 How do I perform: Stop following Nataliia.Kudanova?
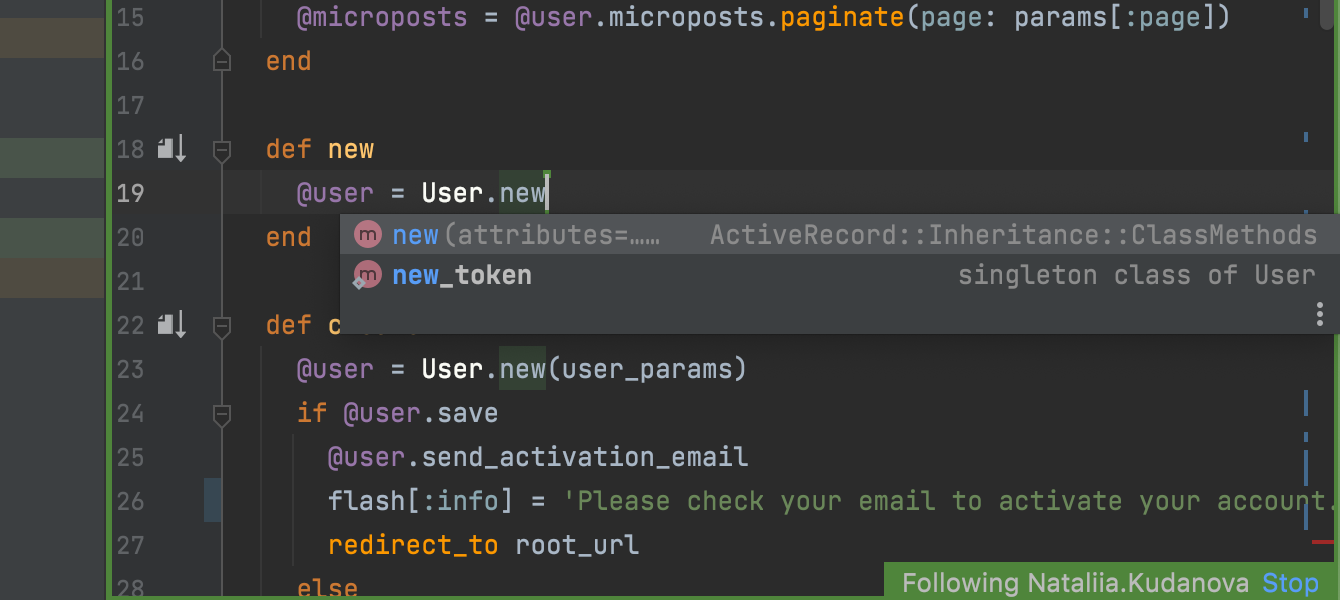(x=1290, y=583)
